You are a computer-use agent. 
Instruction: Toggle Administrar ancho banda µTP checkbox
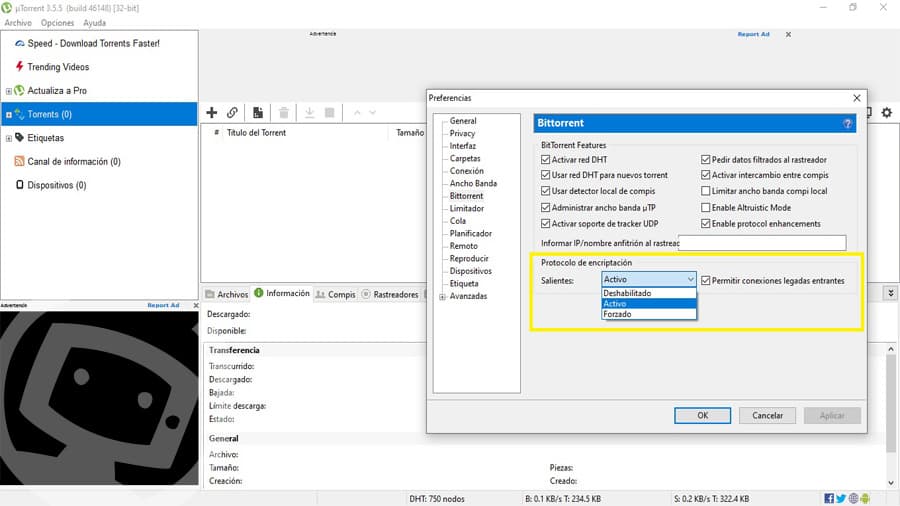pyautogui.click(x=545, y=208)
